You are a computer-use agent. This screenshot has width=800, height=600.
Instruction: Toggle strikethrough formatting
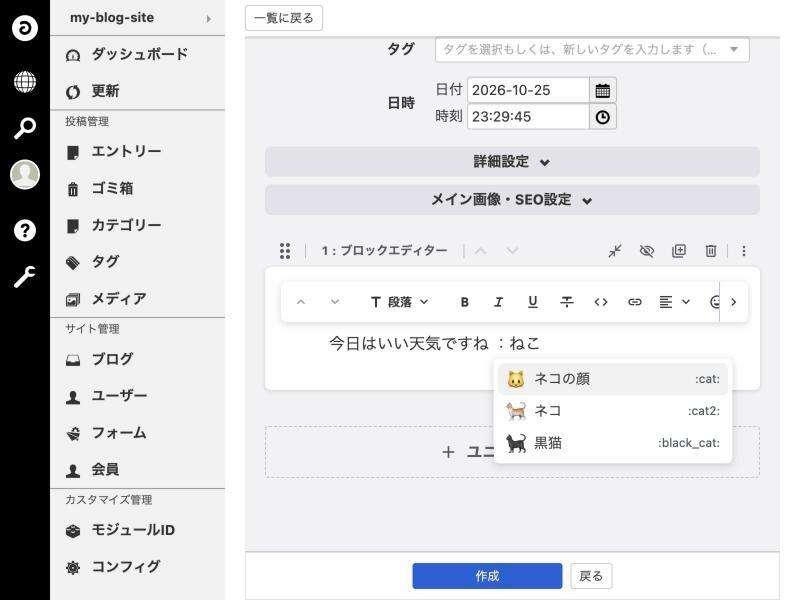pos(567,302)
